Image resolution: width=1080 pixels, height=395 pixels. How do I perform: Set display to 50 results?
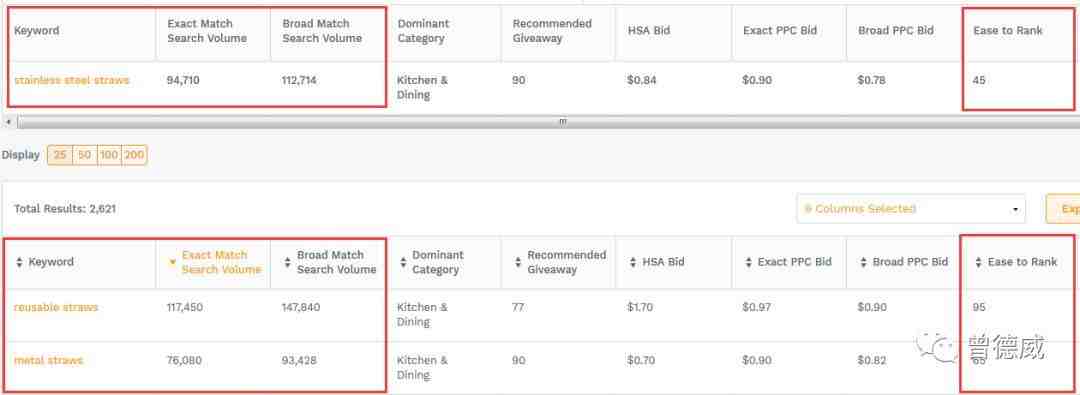click(84, 155)
